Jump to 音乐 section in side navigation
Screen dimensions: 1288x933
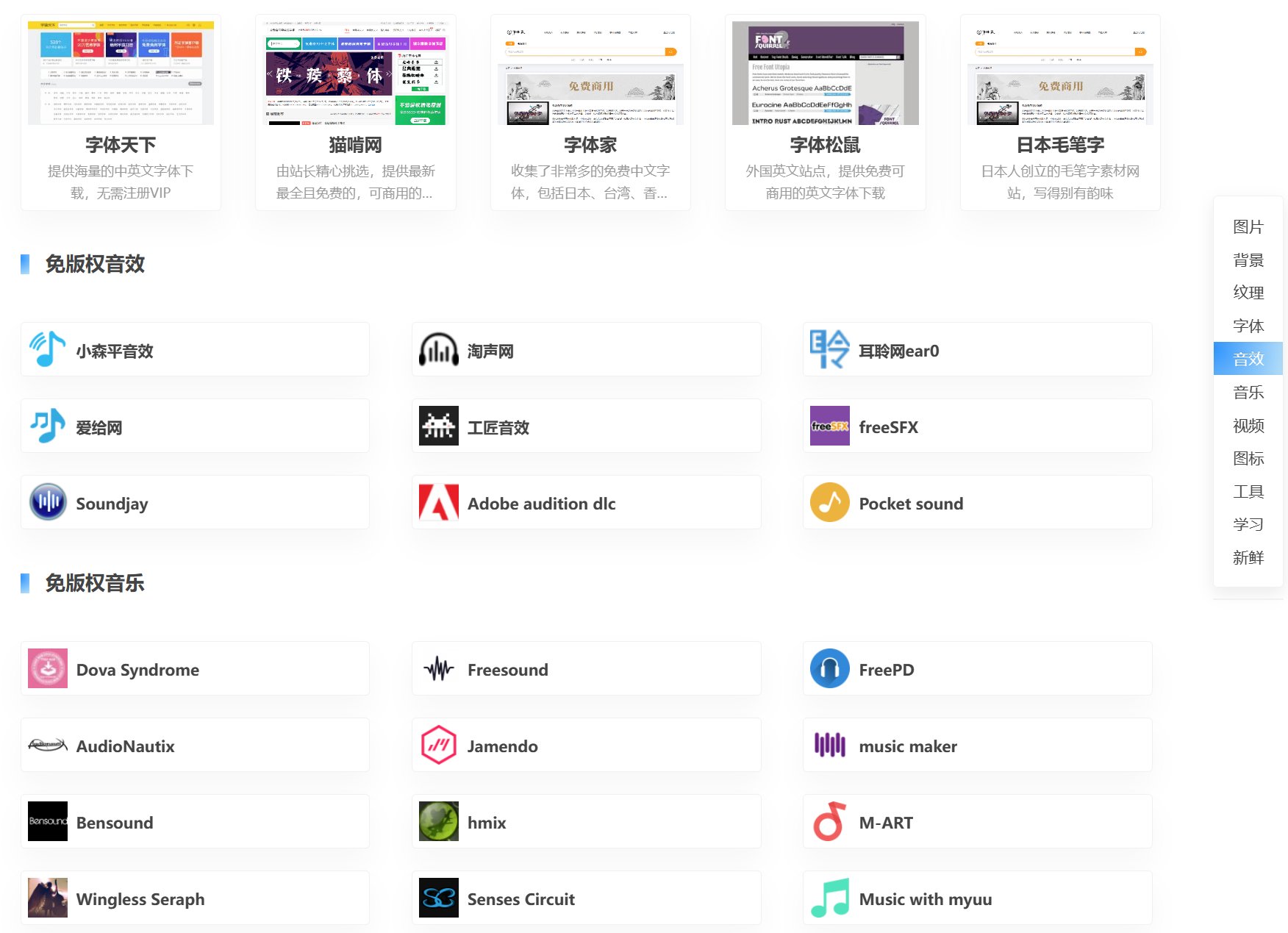(1248, 393)
